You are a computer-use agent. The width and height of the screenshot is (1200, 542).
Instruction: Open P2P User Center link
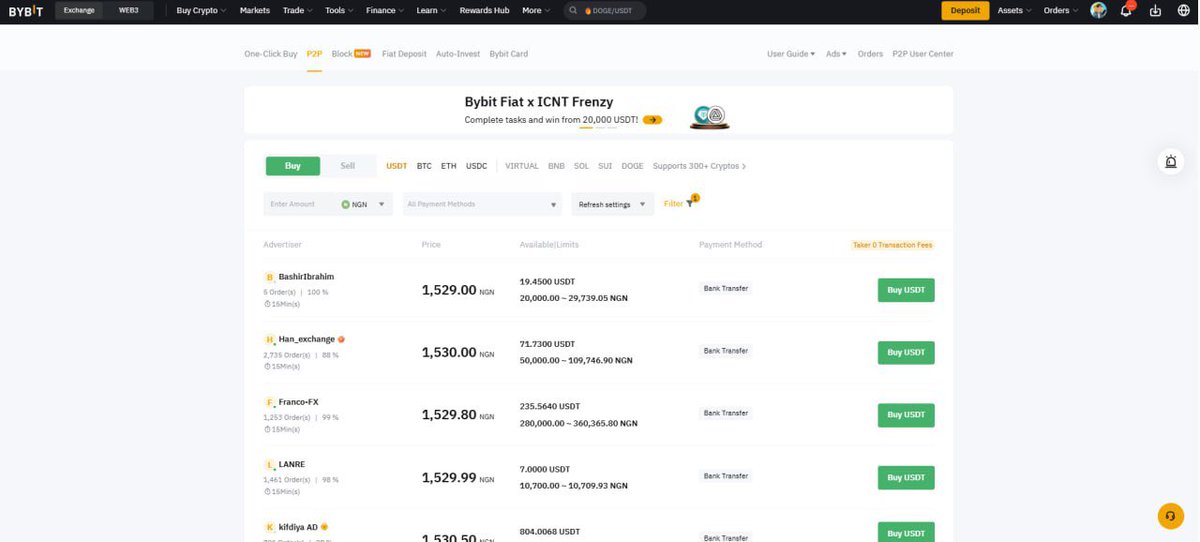(923, 54)
